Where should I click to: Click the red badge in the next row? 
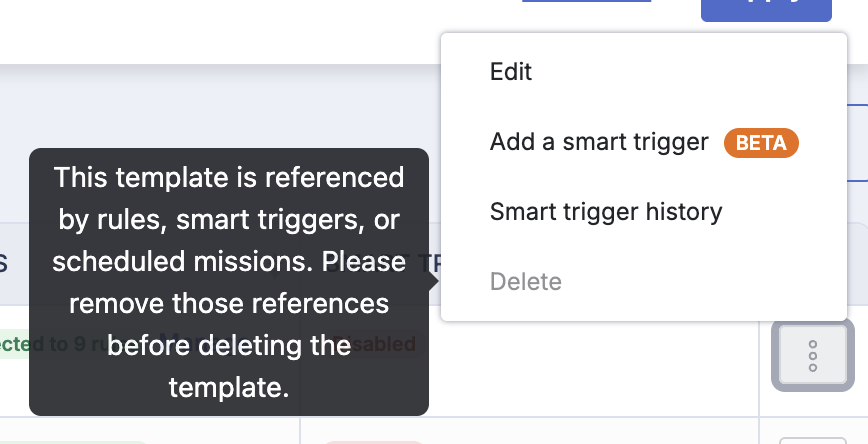pyautogui.click(x=374, y=442)
